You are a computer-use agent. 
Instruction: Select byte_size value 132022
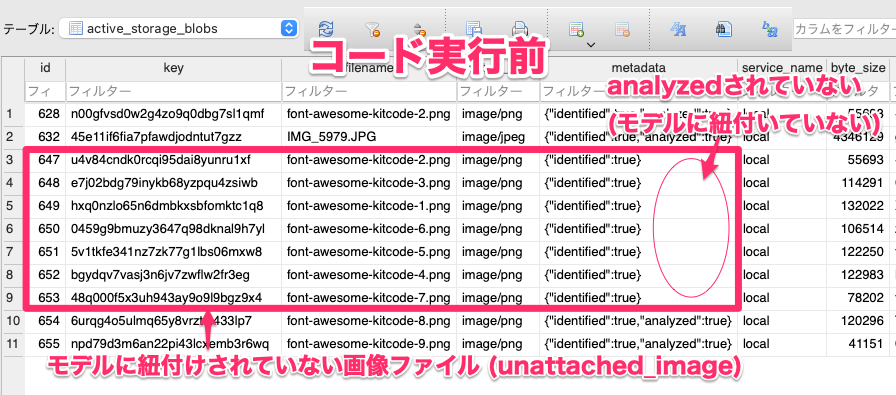(x=858, y=206)
